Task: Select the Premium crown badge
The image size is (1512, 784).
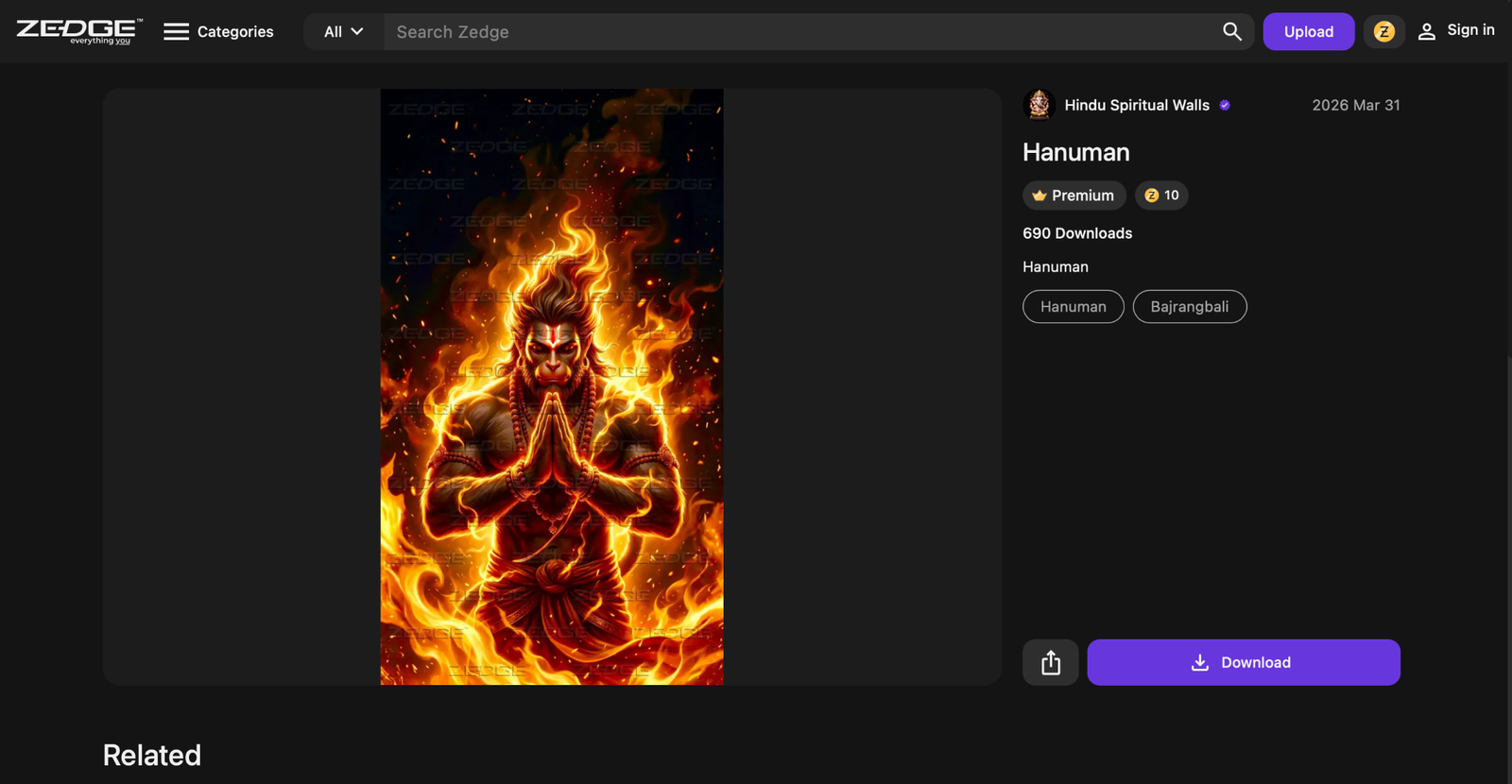Action: coord(1074,196)
